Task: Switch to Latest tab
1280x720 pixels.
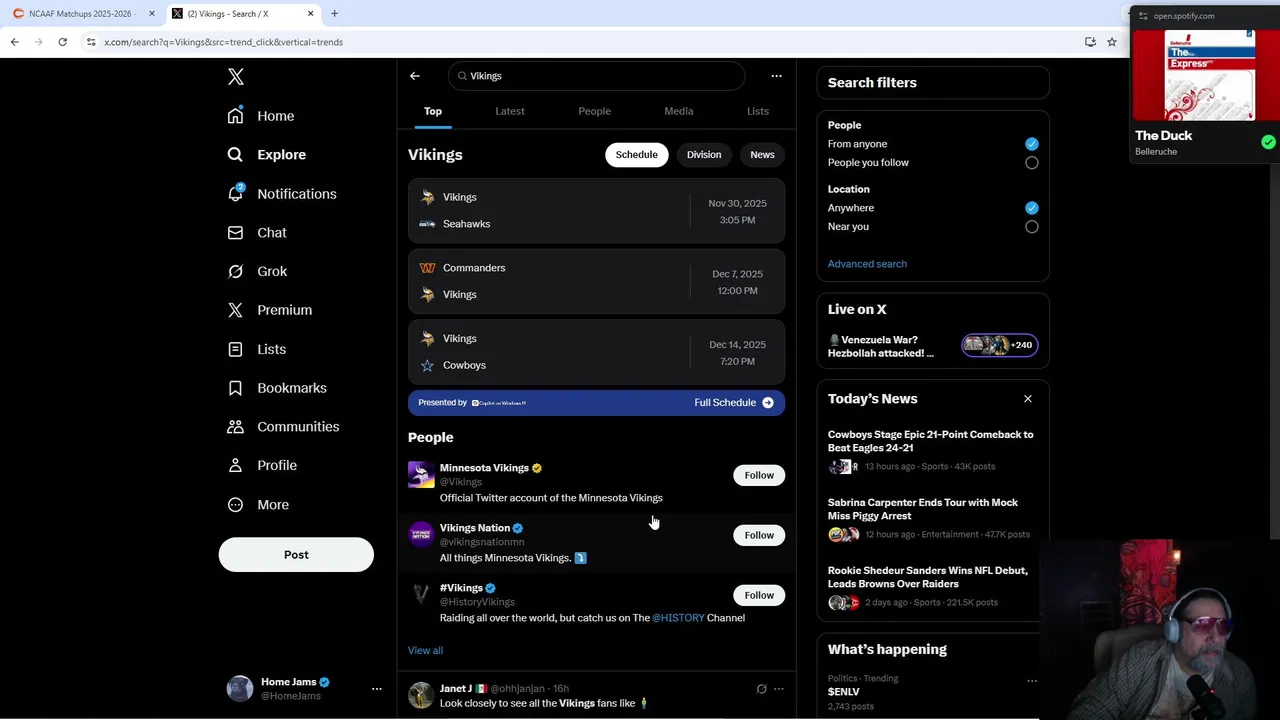Action: 510,111
